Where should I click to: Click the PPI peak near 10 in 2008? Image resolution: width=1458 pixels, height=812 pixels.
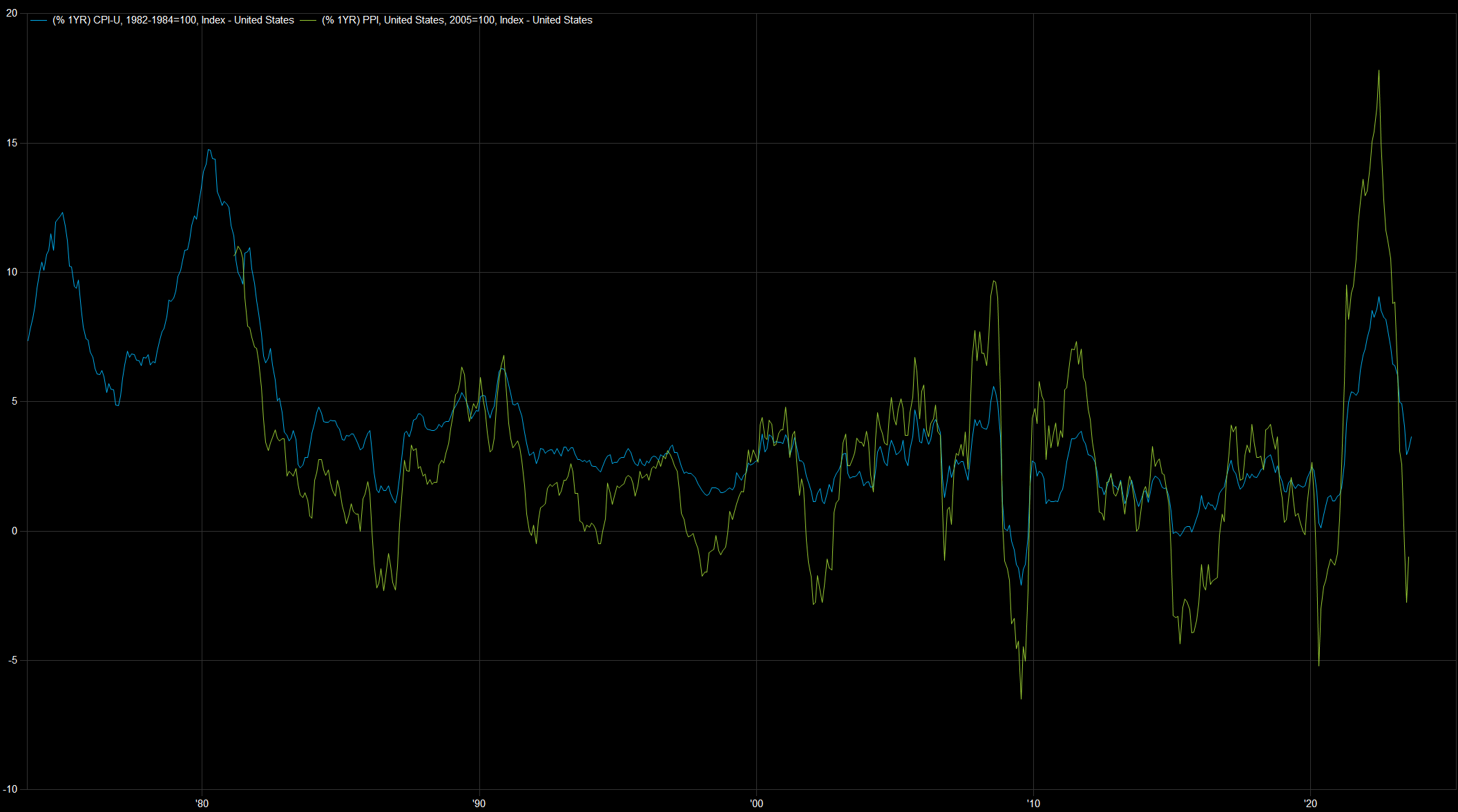(x=993, y=281)
